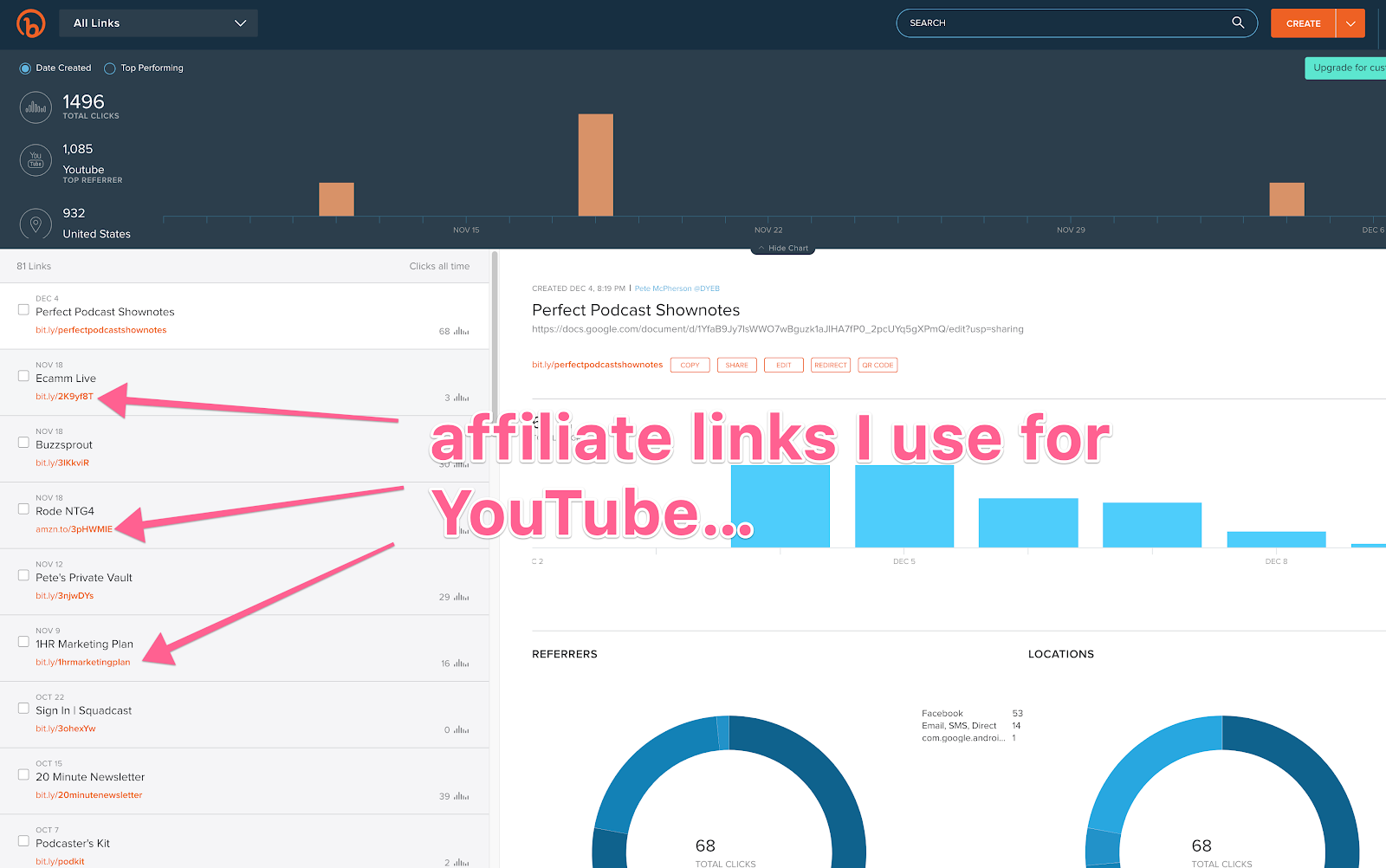Check the Podcaster's Kit checkbox
Image resolution: width=1386 pixels, height=868 pixels.
(23, 840)
